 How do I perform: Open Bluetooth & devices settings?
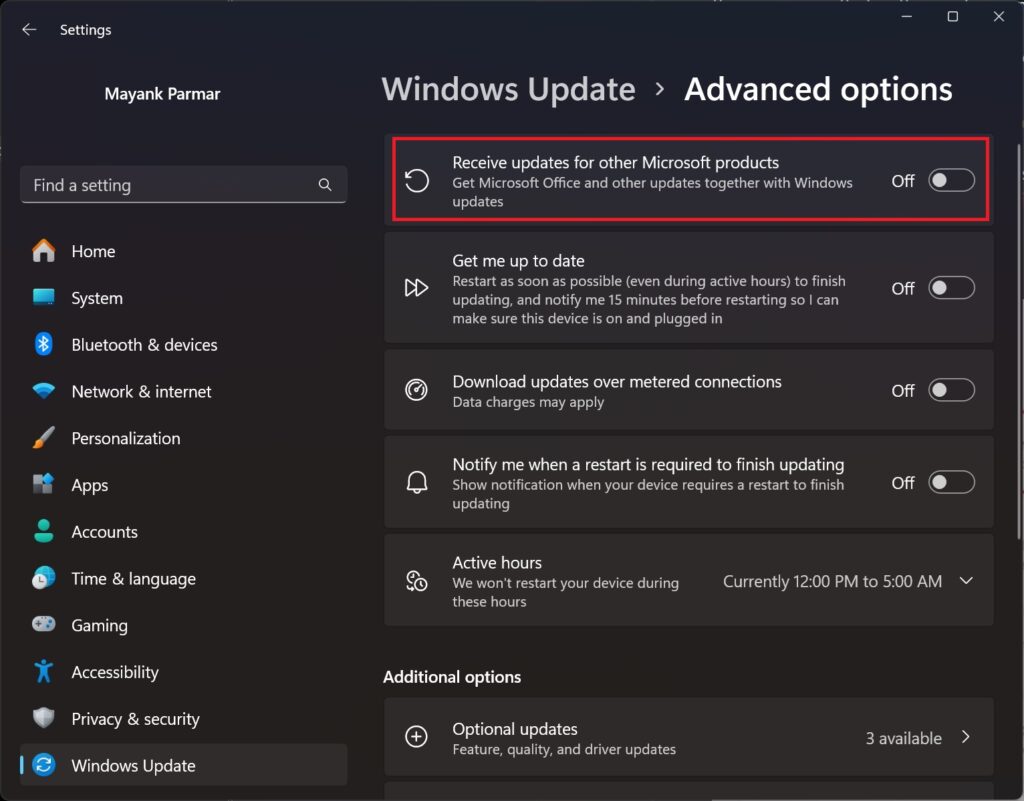[x=42, y=344]
